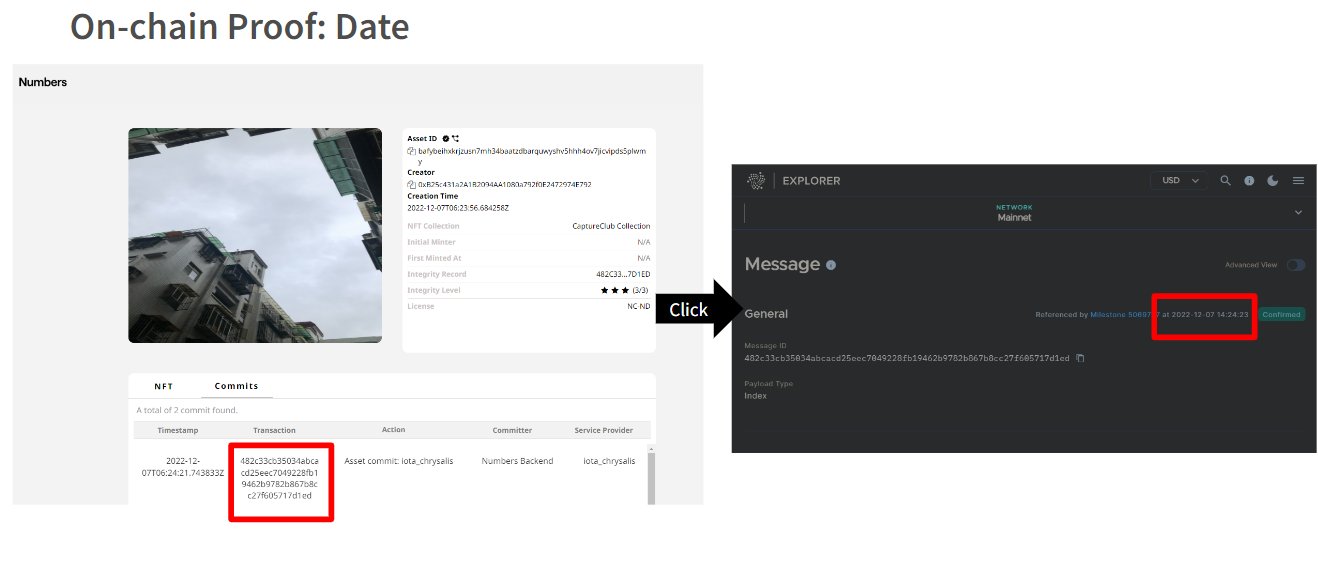Open the building photo thumbnail
This screenshot has width=1318, height=567.
(x=255, y=235)
